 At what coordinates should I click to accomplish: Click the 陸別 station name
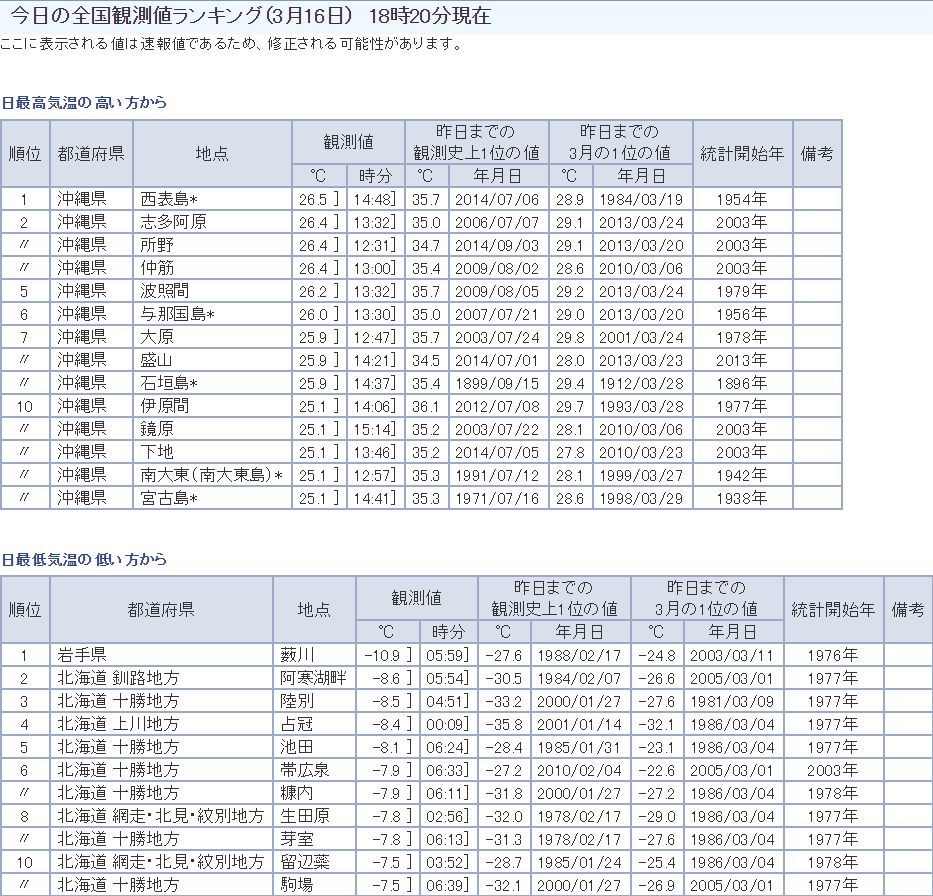coord(297,701)
